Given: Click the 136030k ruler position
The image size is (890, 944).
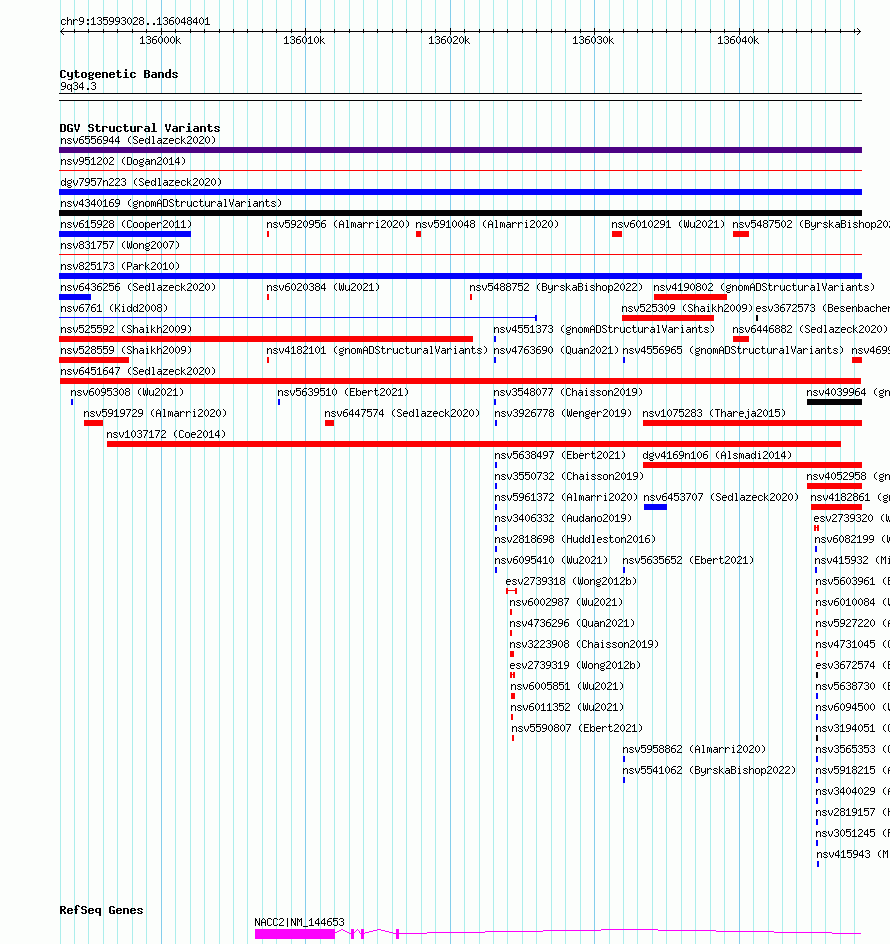Looking at the screenshot, I should pos(593,40).
